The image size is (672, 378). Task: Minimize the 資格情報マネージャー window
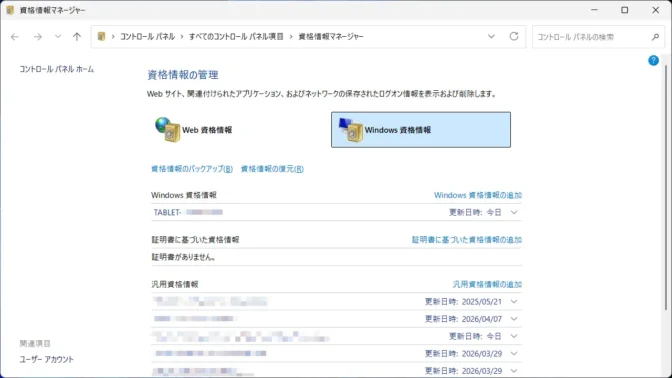click(x=594, y=10)
